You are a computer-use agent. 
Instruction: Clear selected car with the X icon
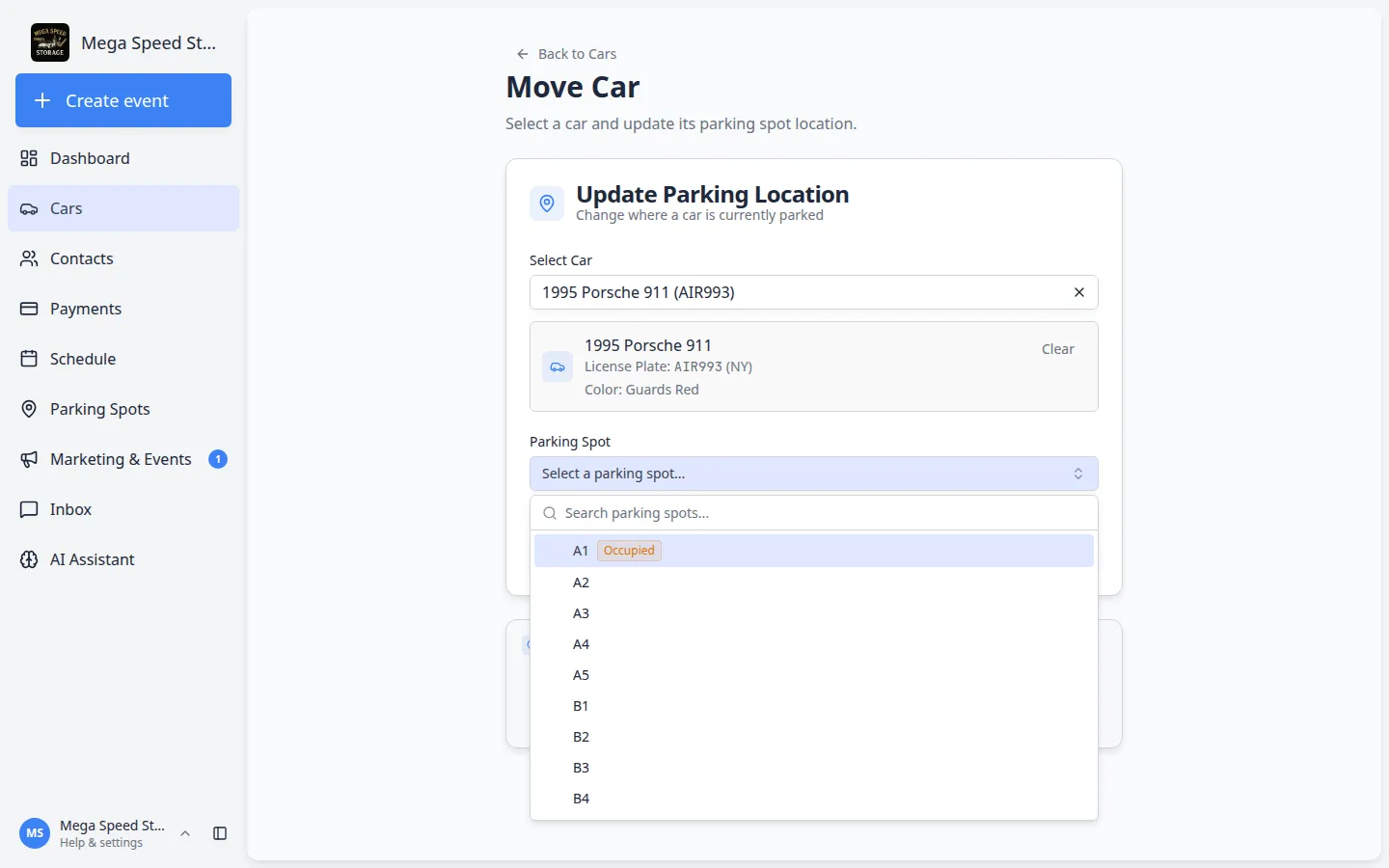[x=1079, y=292]
